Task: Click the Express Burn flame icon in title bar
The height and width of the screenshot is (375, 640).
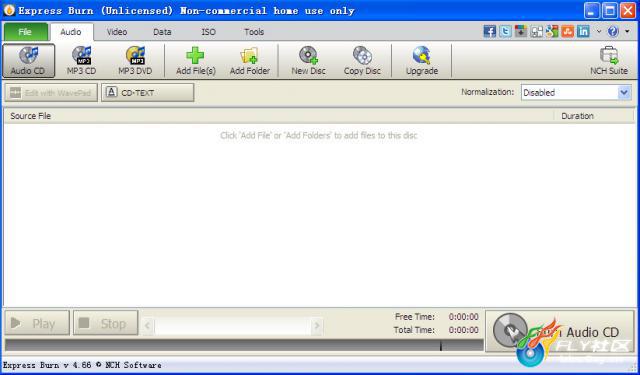Action: pos(9,10)
